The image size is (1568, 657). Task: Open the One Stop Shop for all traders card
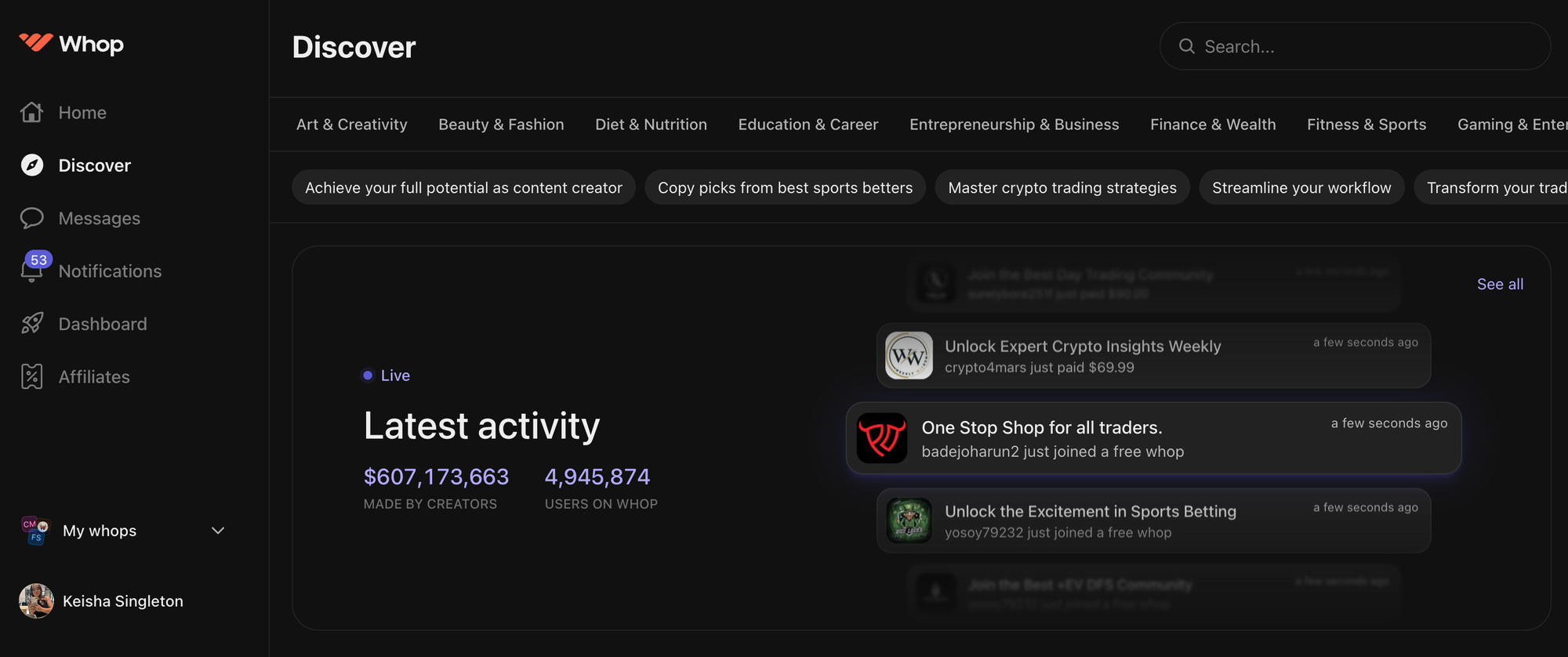tap(1152, 438)
